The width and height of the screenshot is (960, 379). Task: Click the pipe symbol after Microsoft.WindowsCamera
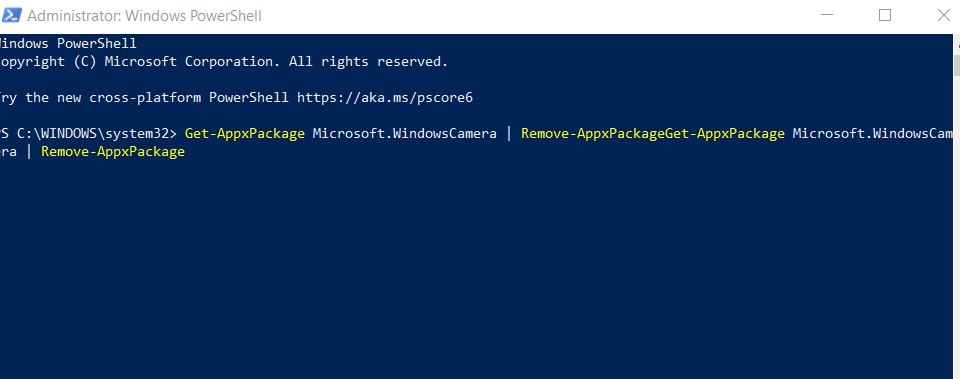coord(509,133)
